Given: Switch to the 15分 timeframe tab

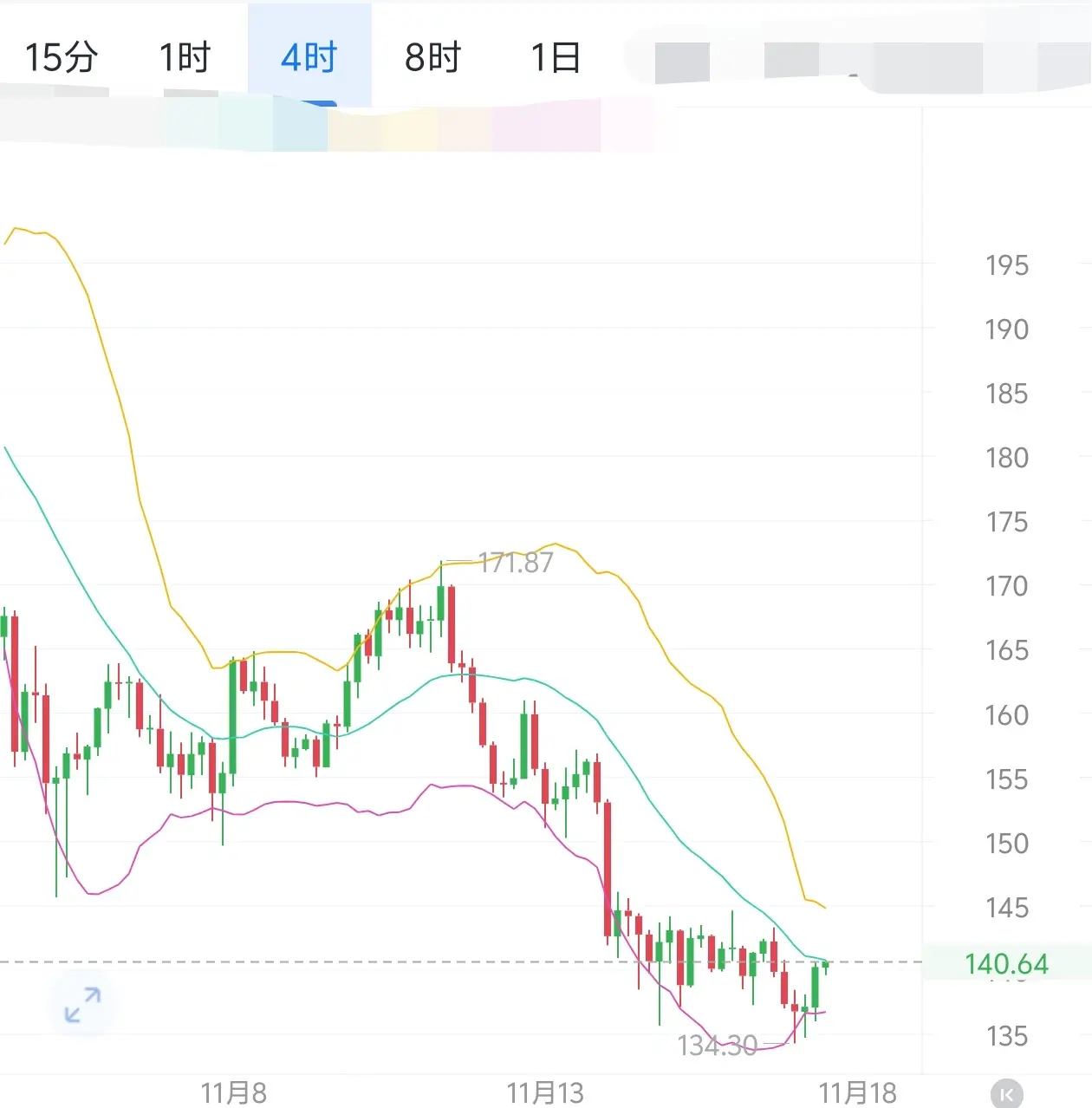Looking at the screenshot, I should pos(61,57).
